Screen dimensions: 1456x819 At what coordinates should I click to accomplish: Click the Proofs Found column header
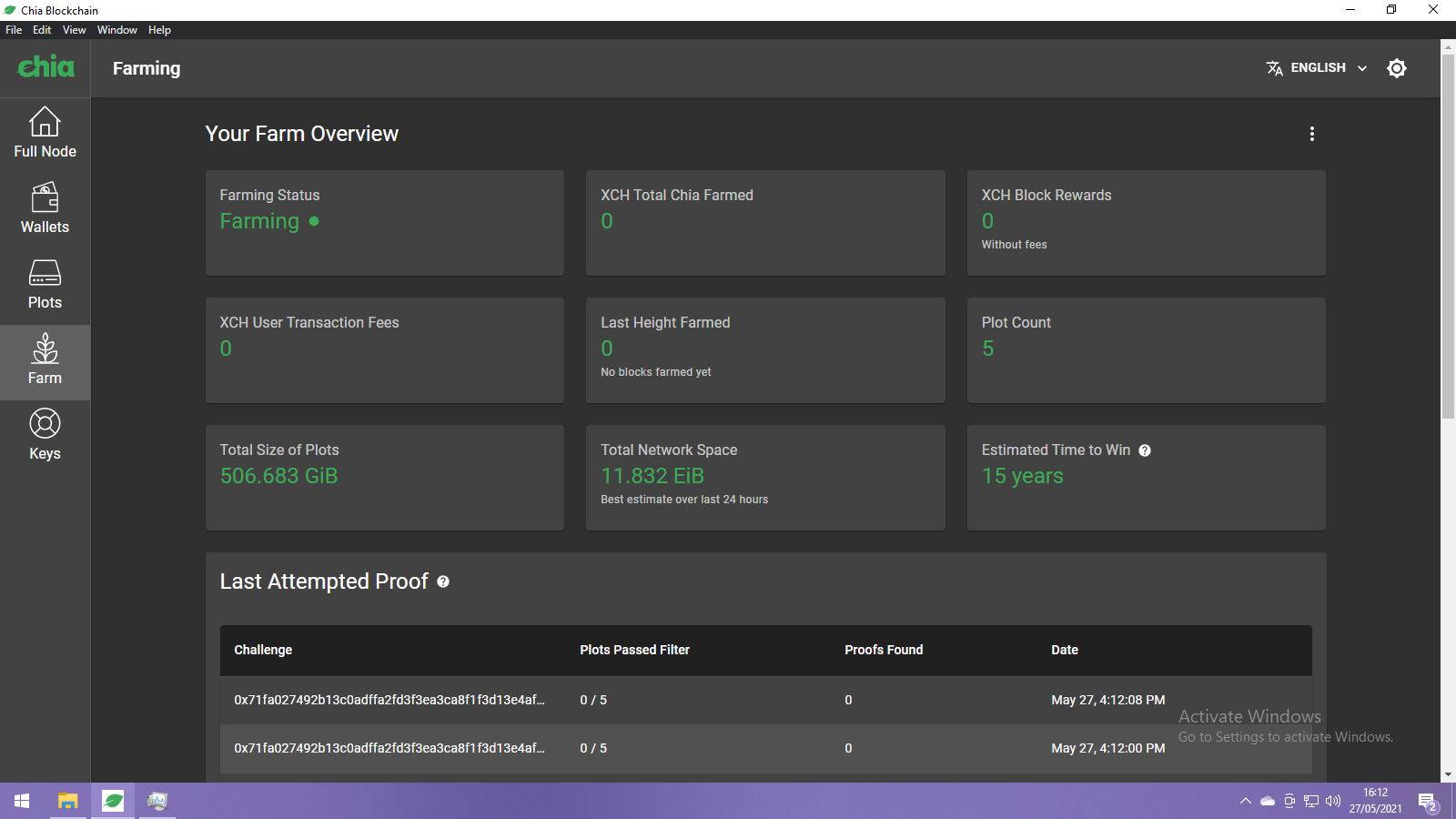[884, 650]
